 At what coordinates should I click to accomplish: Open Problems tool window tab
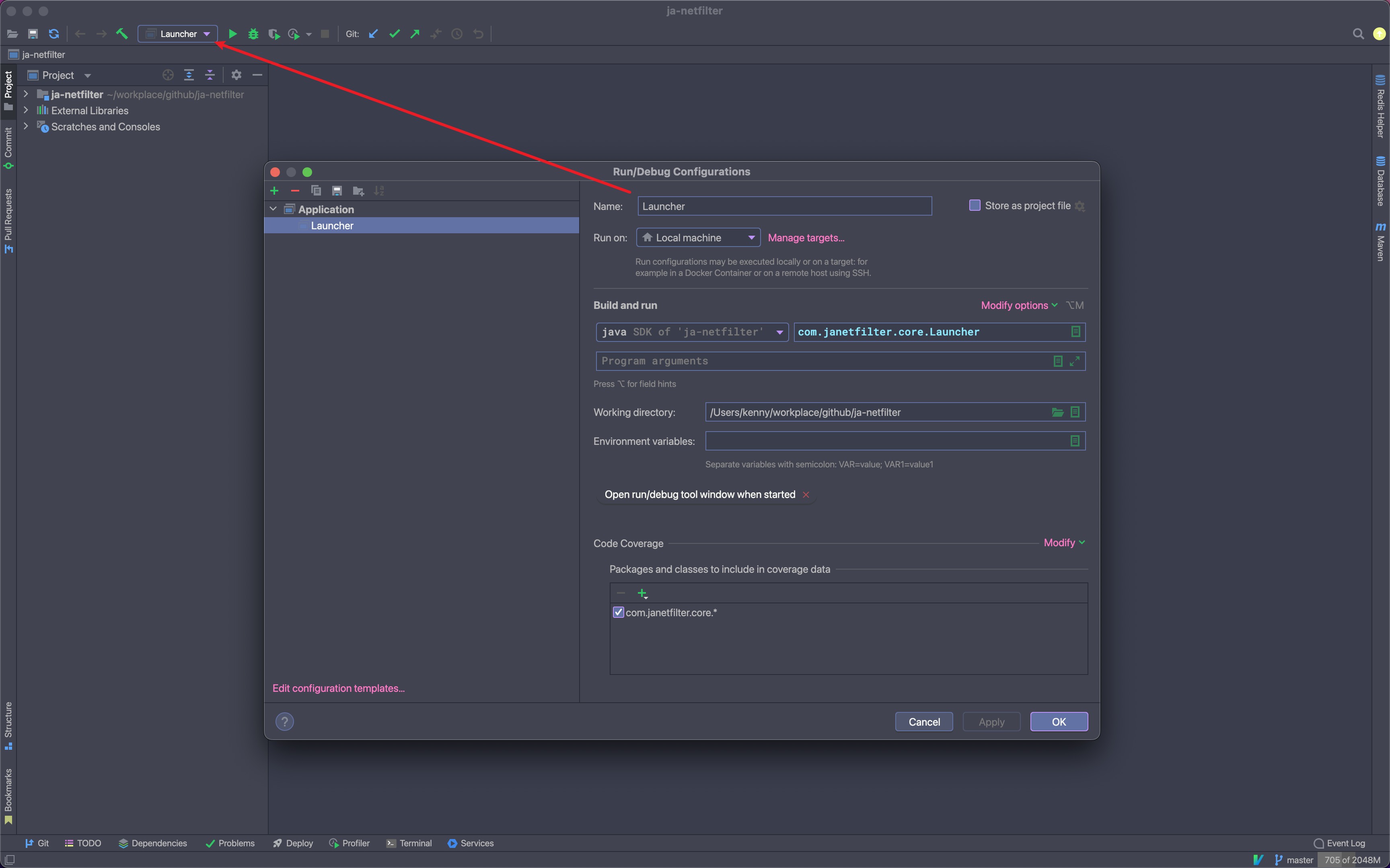[230, 843]
